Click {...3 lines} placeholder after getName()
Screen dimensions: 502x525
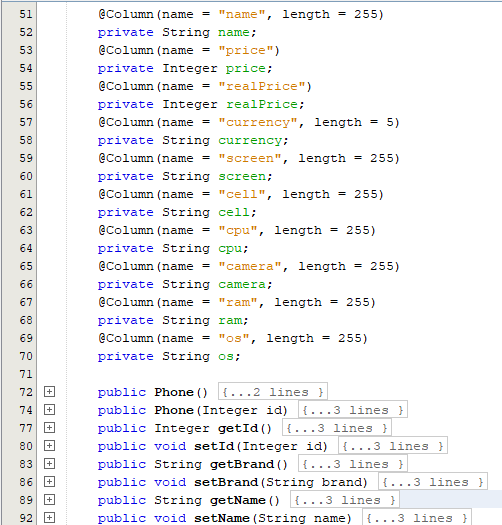tap(345, 500)
